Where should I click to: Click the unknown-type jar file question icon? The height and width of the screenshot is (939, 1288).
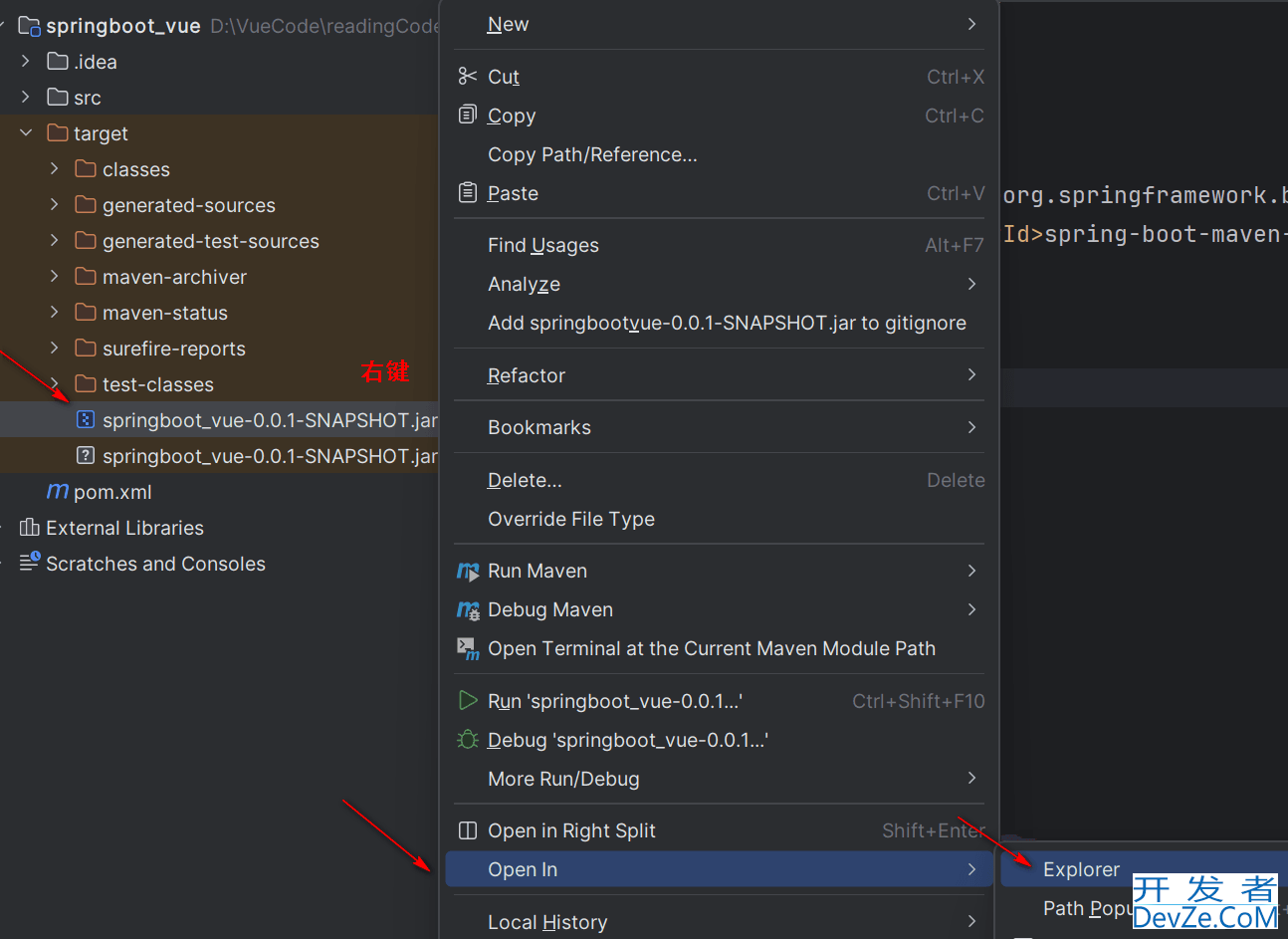[x=86, y=455]
